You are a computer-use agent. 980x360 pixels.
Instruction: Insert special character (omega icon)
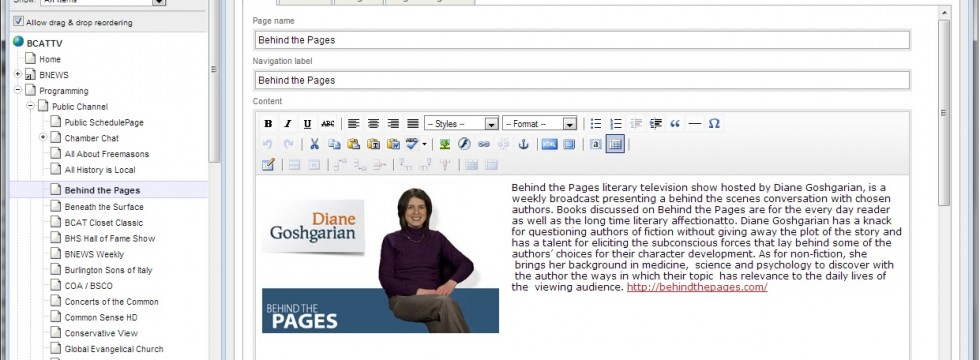(x=714, y=124)
